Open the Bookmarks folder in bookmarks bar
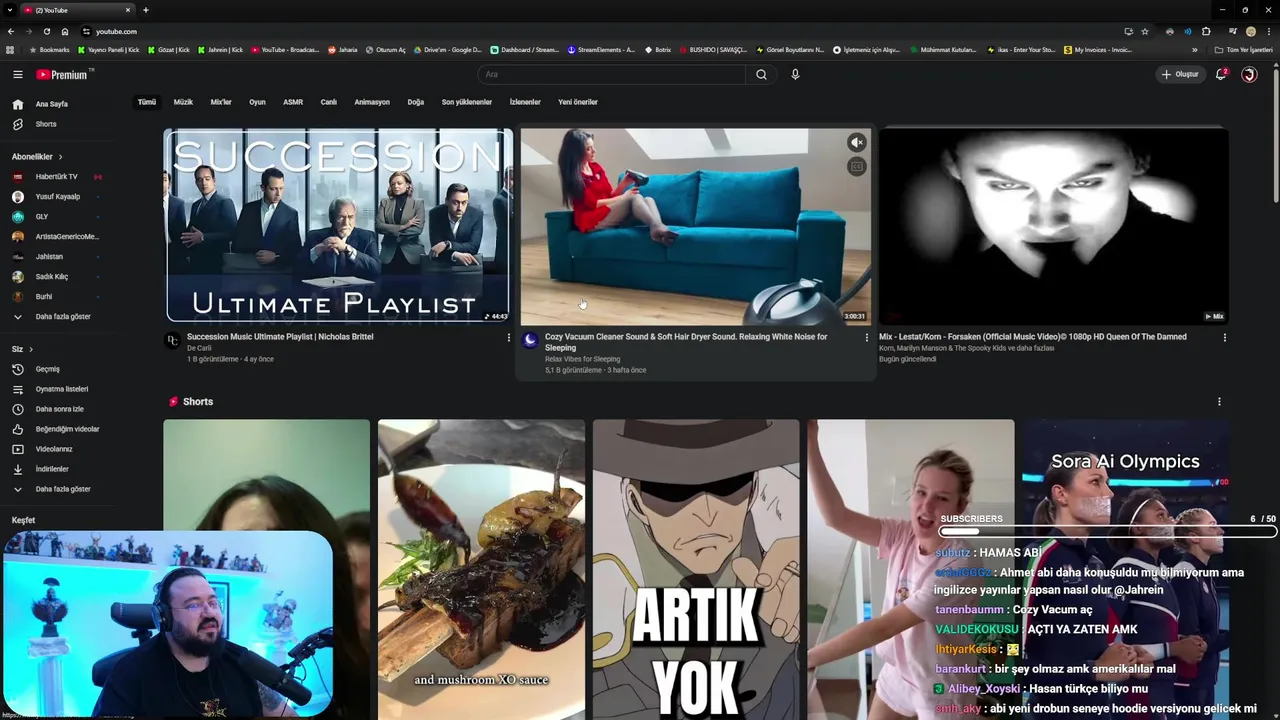1280x720 pixels. (50, 50)
